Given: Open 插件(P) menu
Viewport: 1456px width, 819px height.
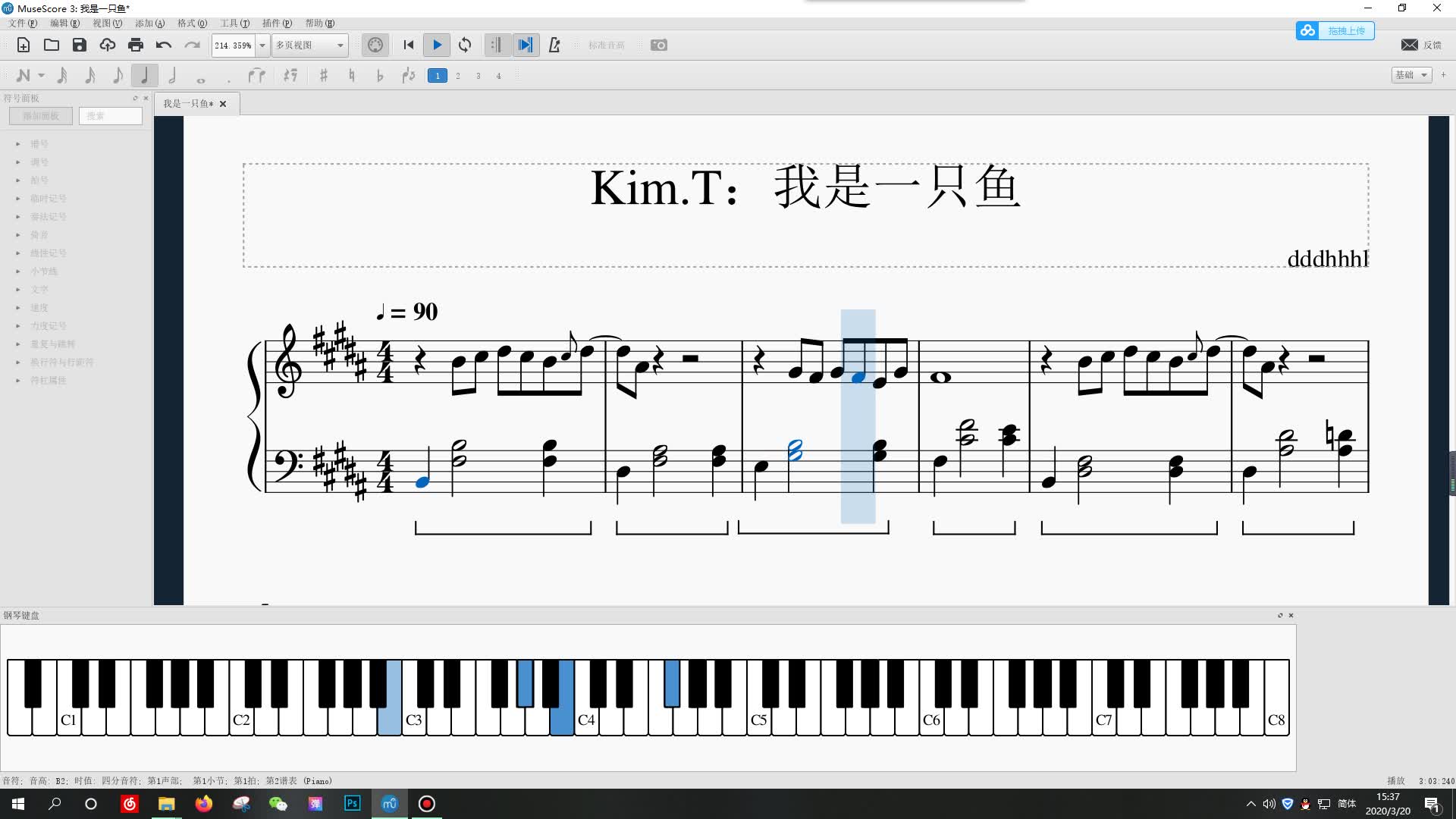Looking at the screenshot, I should tap(278, 24).
